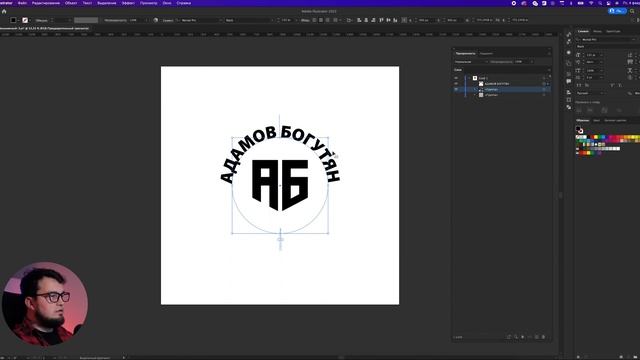Hide АДАМОВ БОГУТЯН text layer eye icon
Image resolution: width=640 pixels, height=360 pixels.
tap(456, 84)
